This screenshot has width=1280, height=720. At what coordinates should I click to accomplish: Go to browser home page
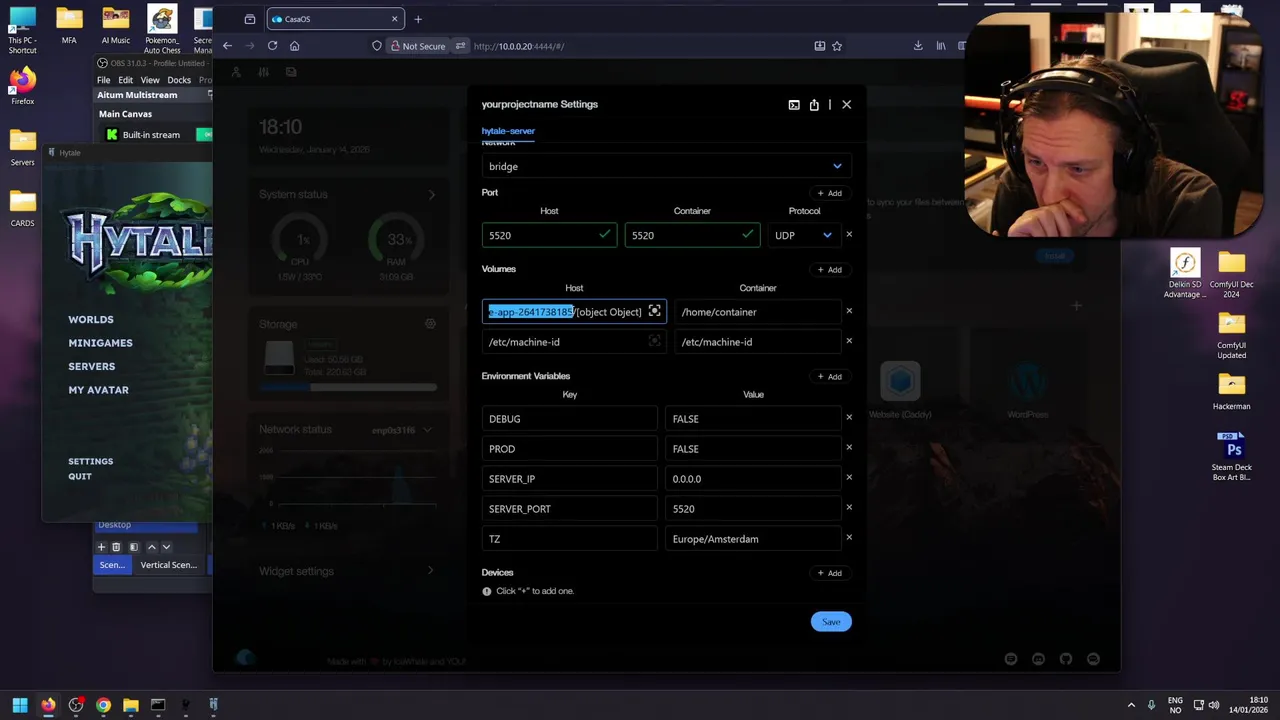(x=294, y=46)
